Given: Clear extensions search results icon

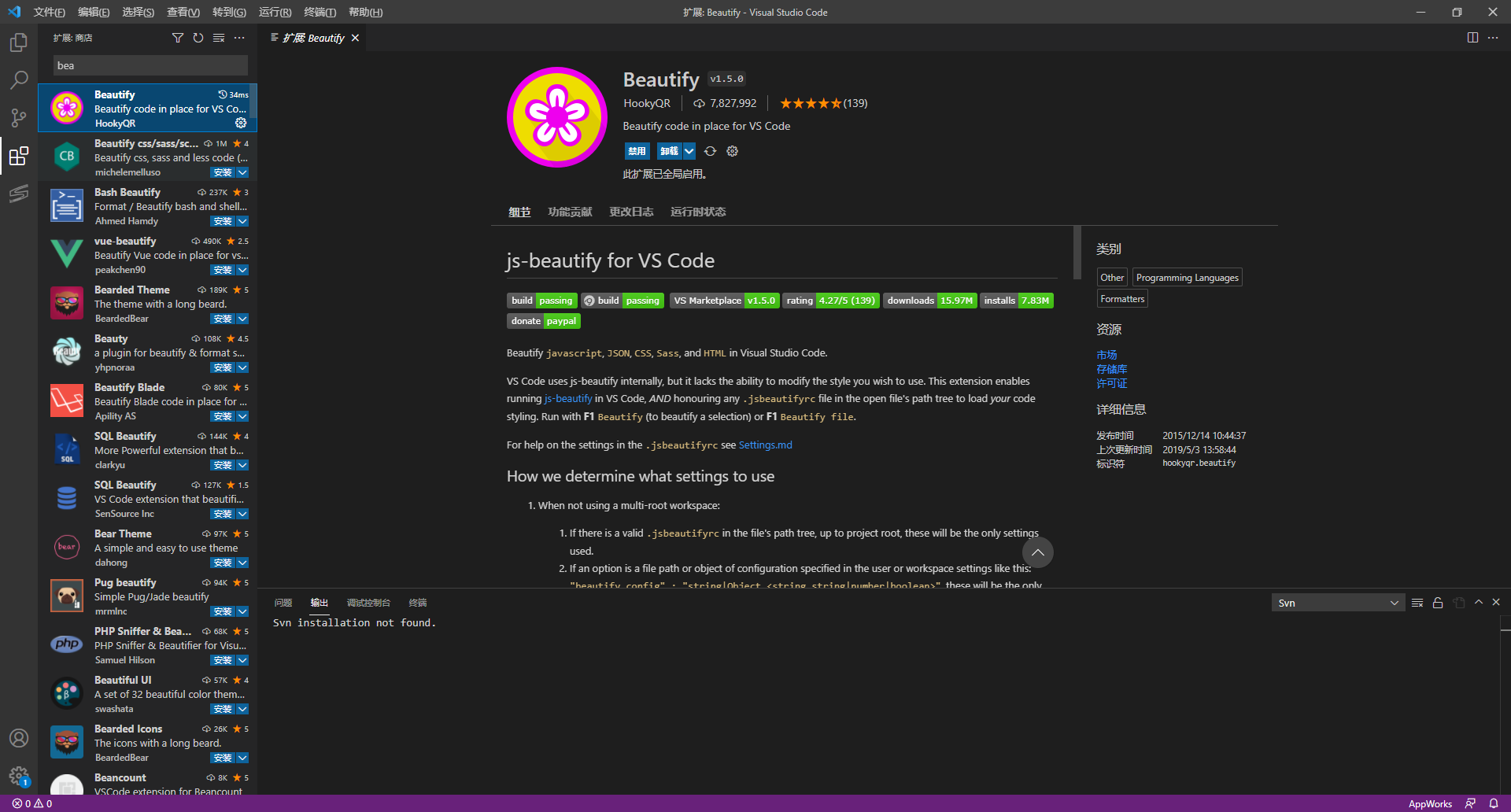Looking at the screenshot, I should pyautogui.click(x=219, y=38).
